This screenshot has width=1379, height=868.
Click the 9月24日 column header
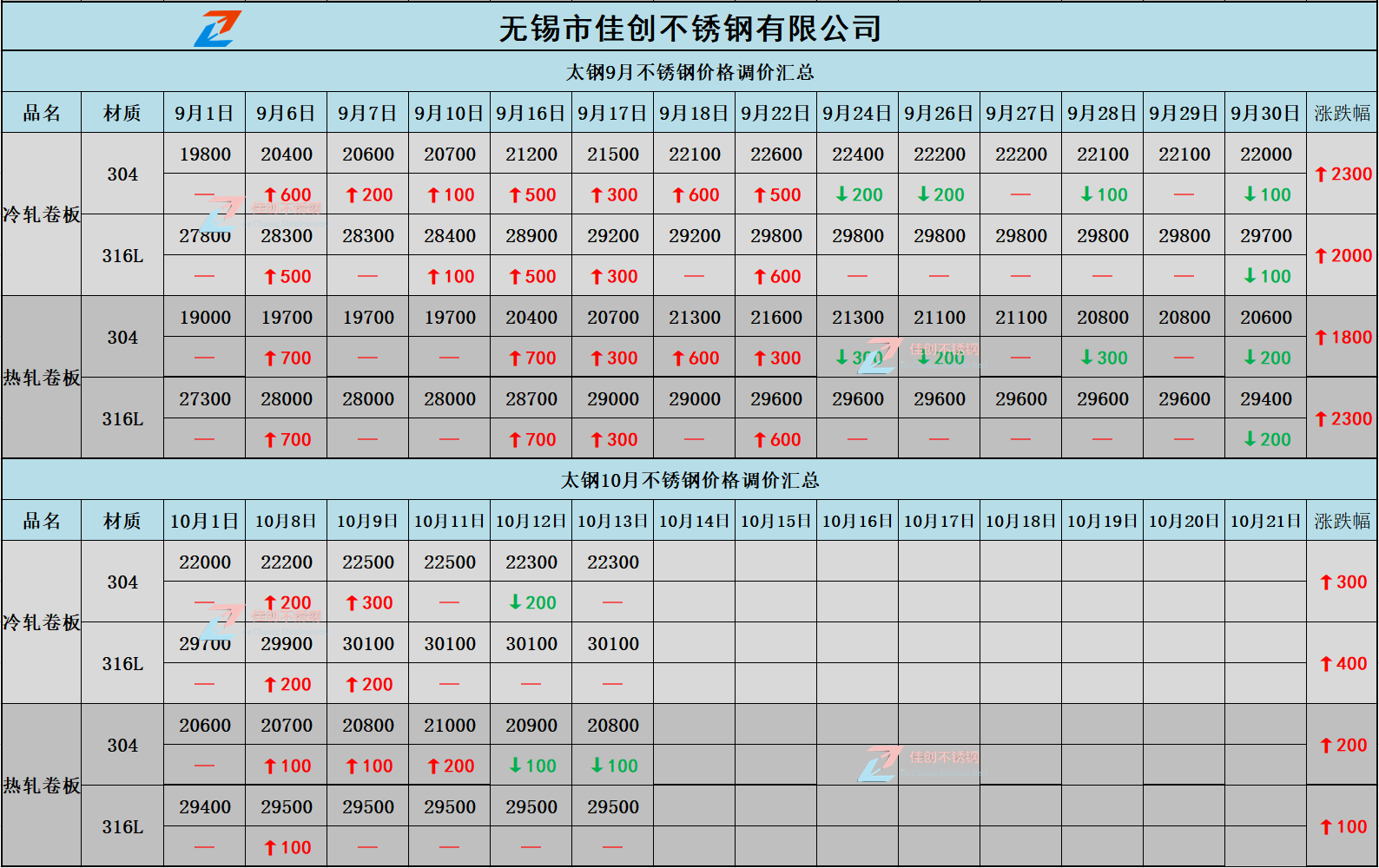coord(858,113)
